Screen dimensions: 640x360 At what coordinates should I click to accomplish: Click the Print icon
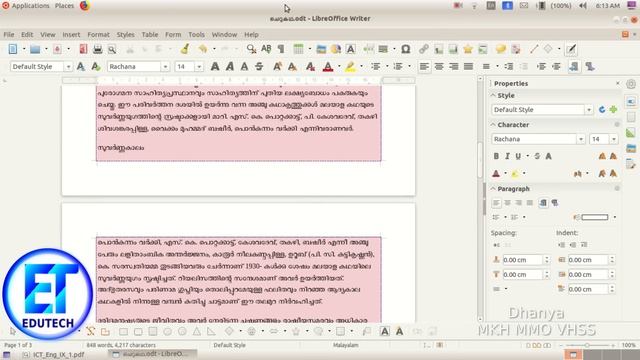tap(98, 49)
